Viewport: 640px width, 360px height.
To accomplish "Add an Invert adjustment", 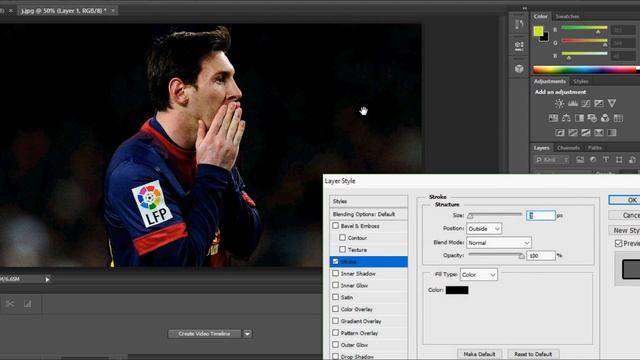I will [560, 132].
